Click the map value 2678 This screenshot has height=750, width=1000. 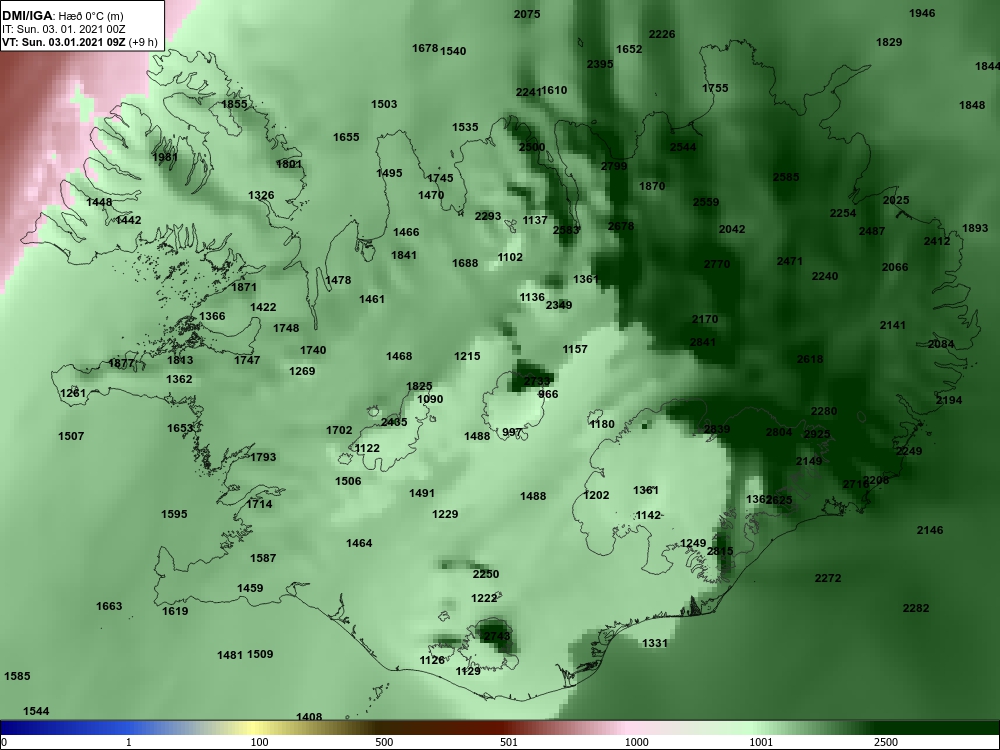621,226
